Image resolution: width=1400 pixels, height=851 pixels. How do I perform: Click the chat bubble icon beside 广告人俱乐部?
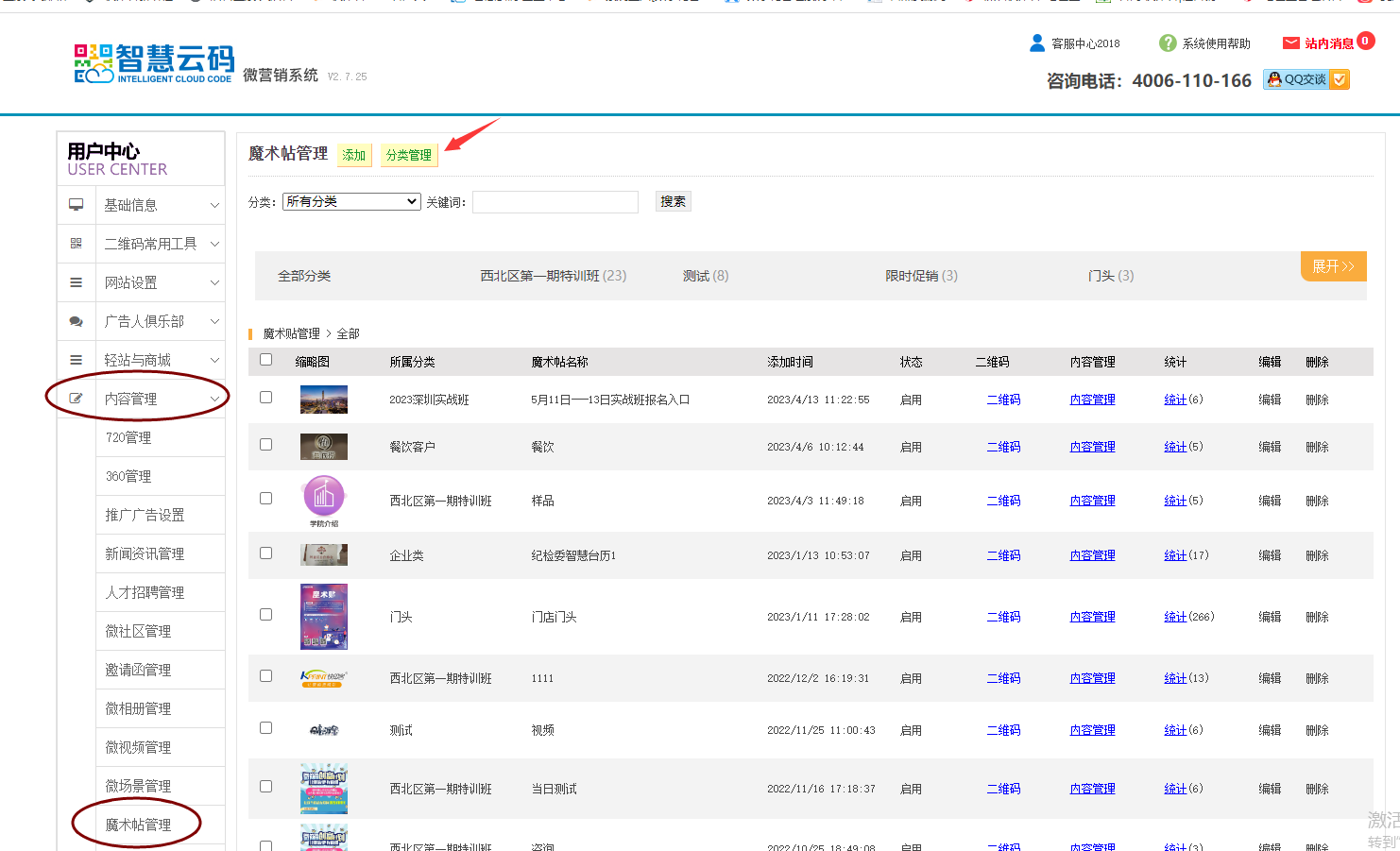[x=77, y=321]
